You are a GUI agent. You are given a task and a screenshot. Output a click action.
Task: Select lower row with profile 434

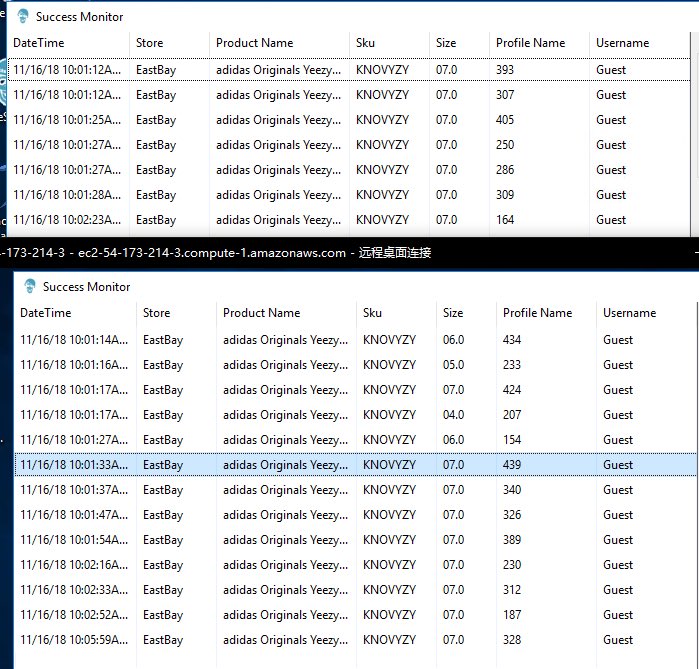[x=356, y=340]
